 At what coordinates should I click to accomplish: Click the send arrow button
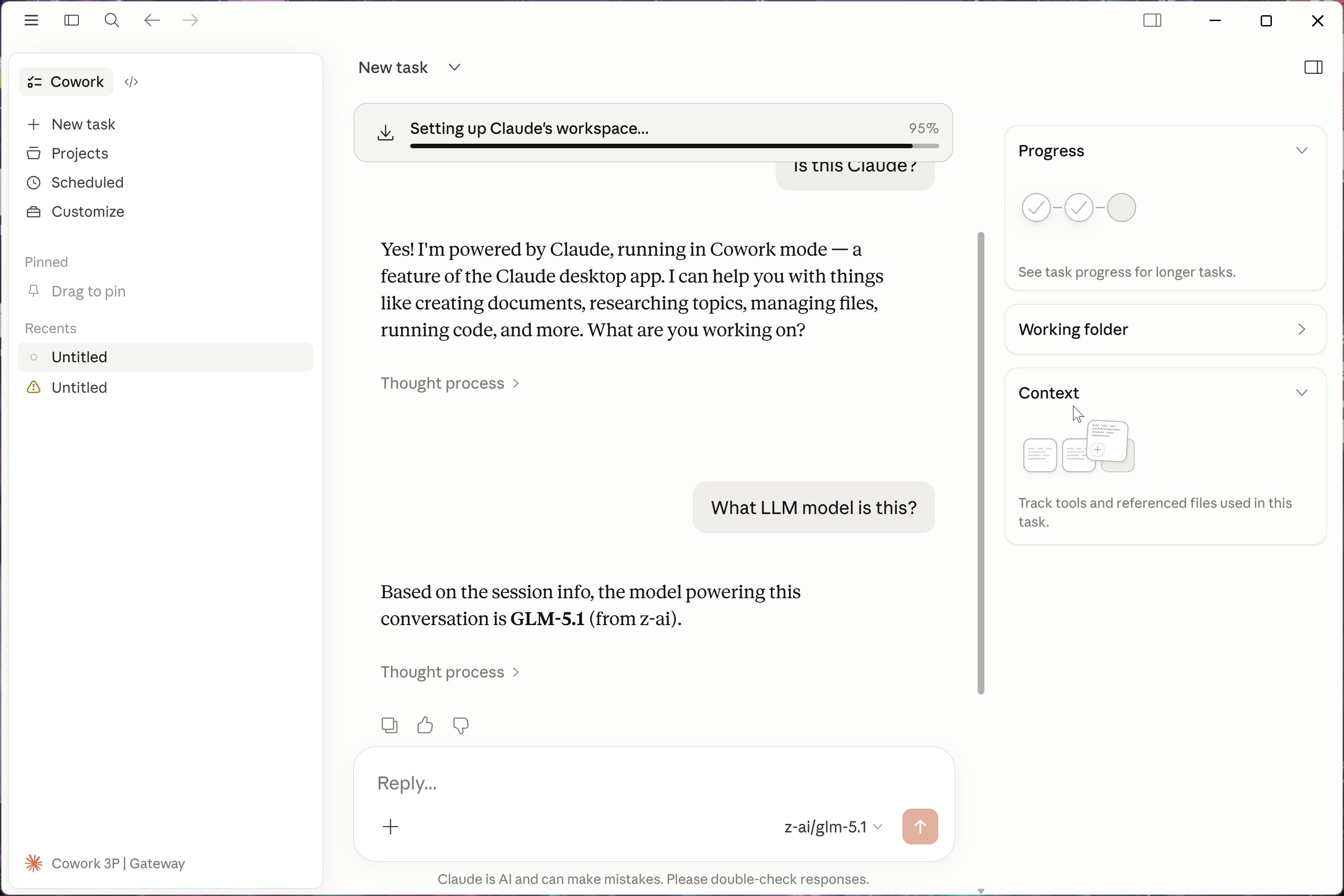[919, 826]
